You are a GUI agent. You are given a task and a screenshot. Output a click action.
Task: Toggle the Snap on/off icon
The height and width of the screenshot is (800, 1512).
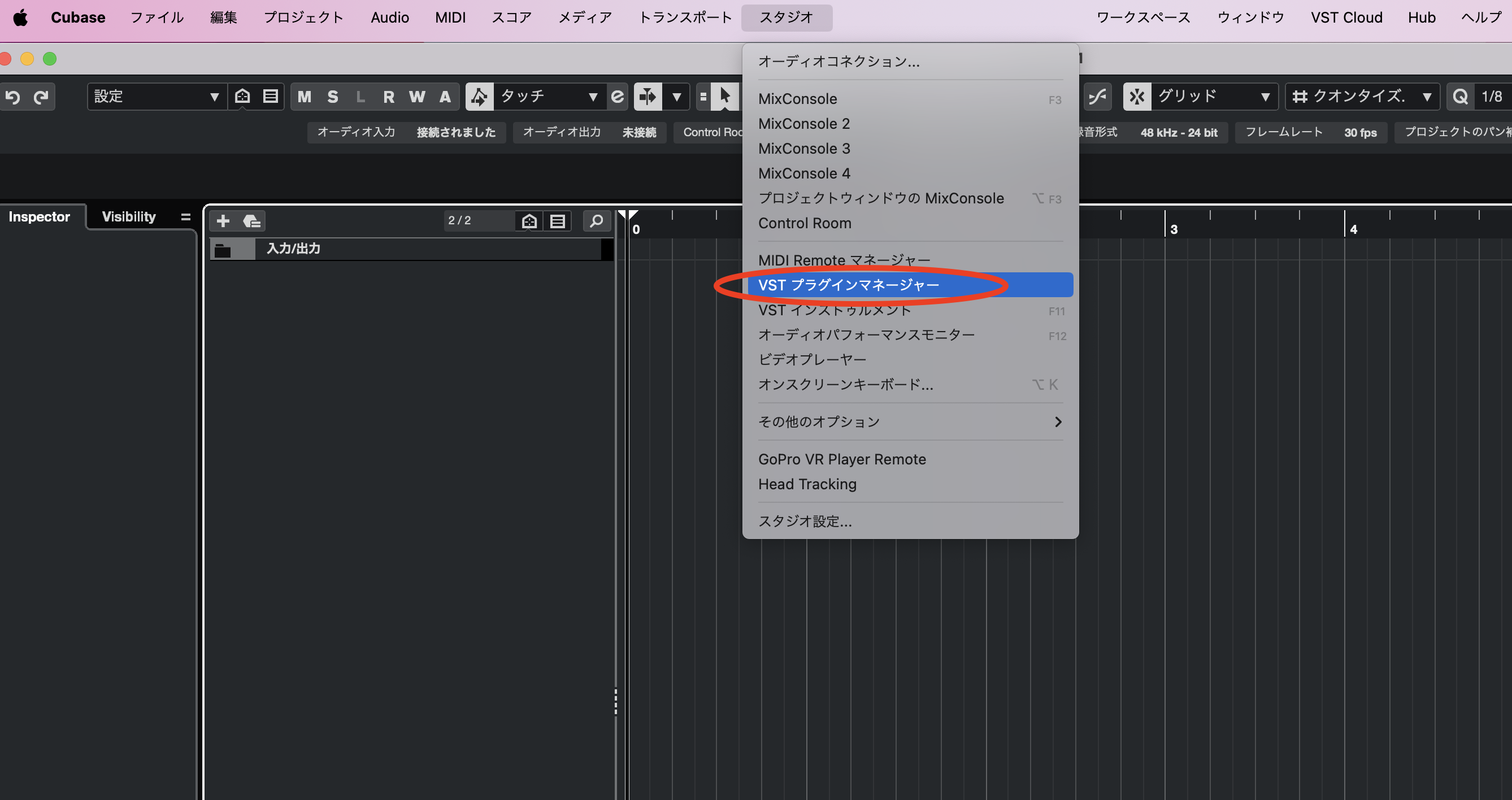pos(1137,97)
